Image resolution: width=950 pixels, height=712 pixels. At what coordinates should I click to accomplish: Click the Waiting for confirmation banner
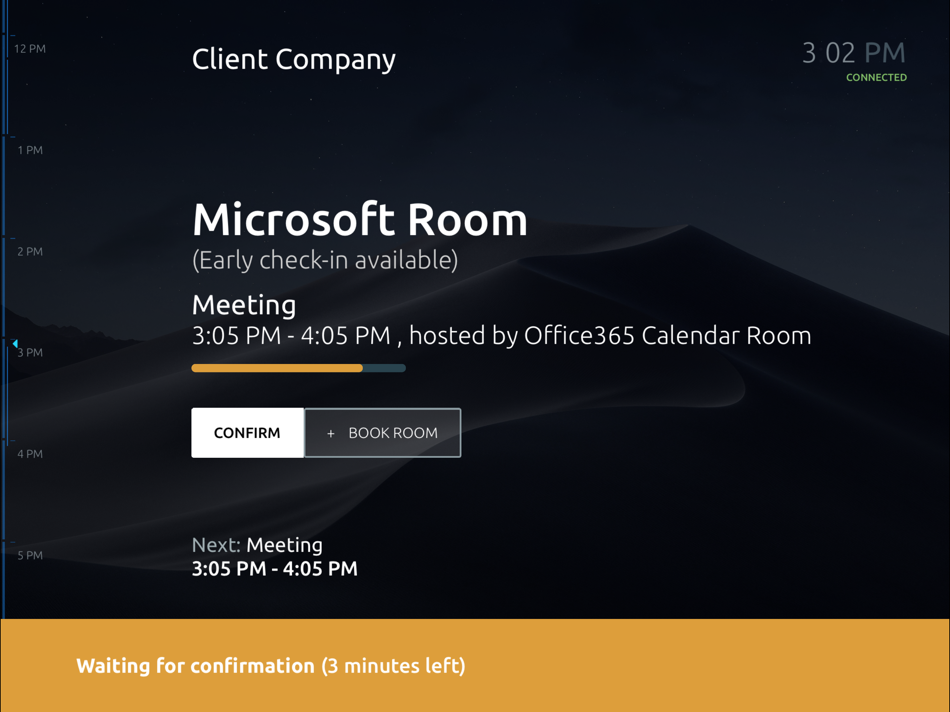click(x=475, y=665)
